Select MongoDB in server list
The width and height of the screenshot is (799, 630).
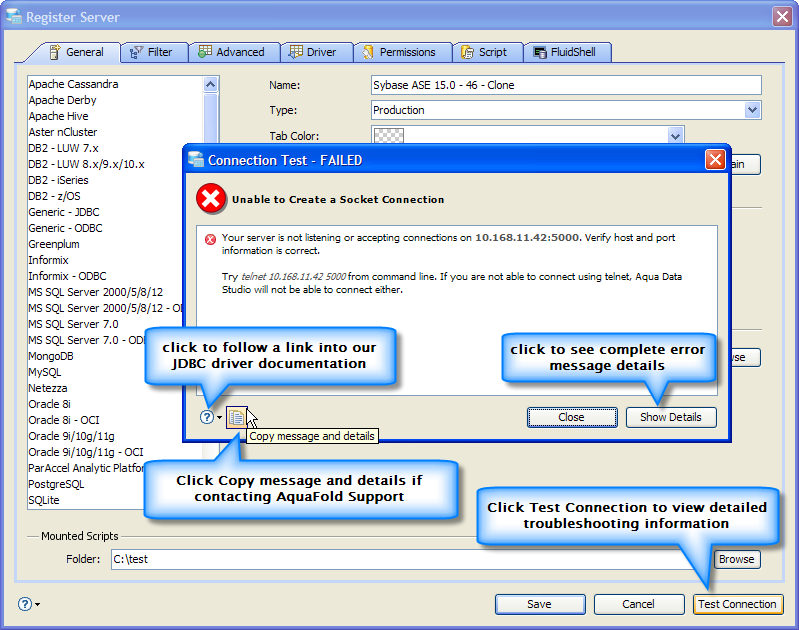[50, 356]
